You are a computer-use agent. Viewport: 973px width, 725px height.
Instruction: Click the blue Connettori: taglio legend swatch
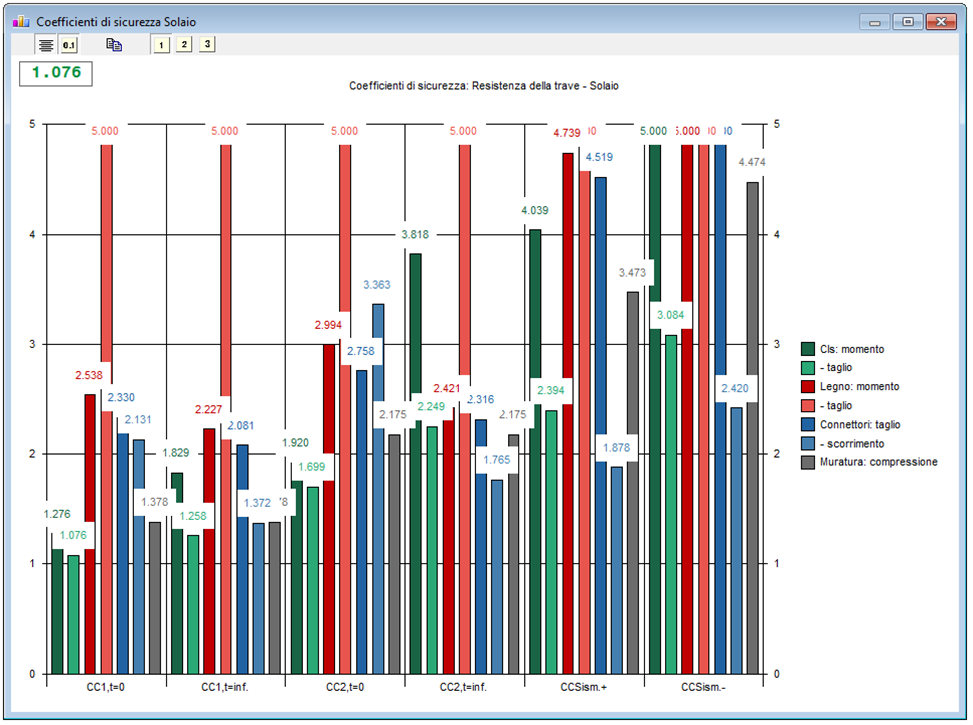pos(809,424)
